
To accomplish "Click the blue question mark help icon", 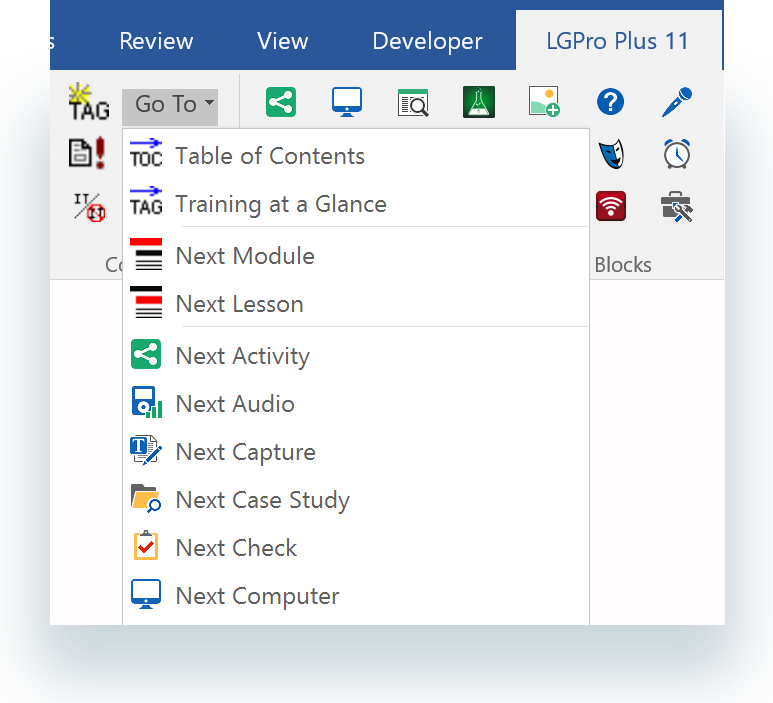I will [610, 102].
